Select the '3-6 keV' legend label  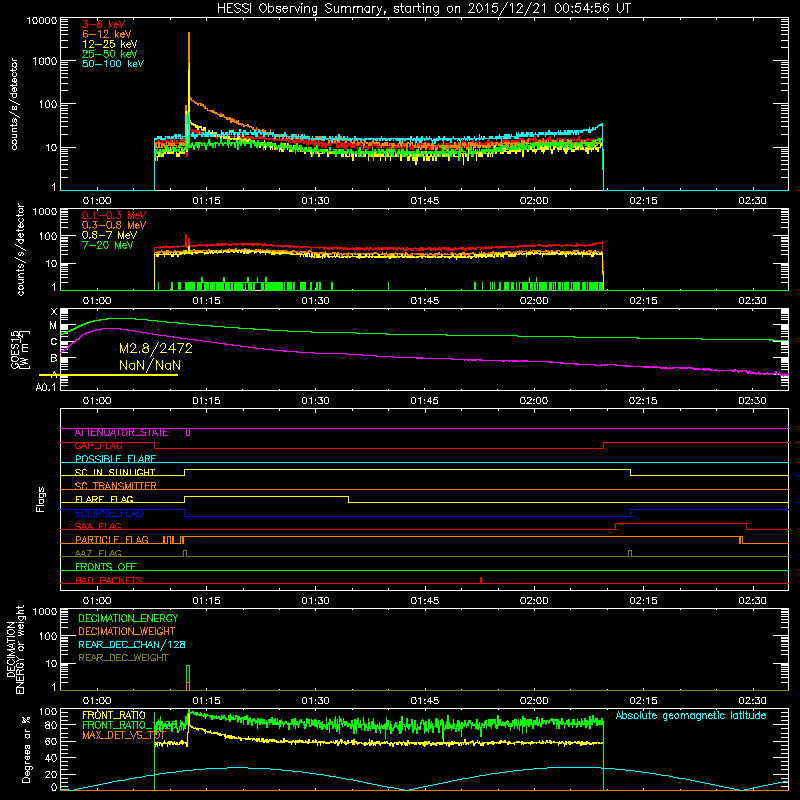coord(104,24)
